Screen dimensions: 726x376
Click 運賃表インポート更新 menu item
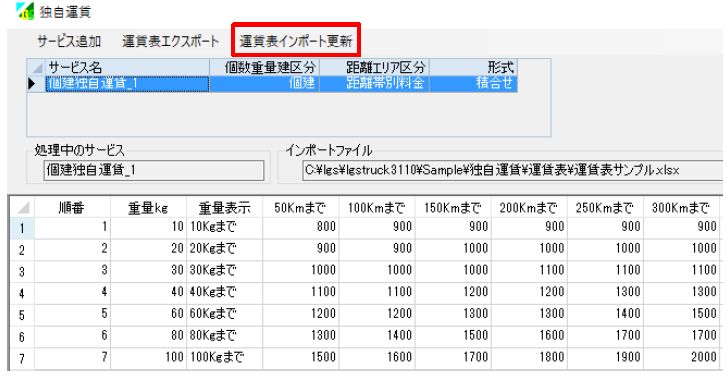(296, 42)
